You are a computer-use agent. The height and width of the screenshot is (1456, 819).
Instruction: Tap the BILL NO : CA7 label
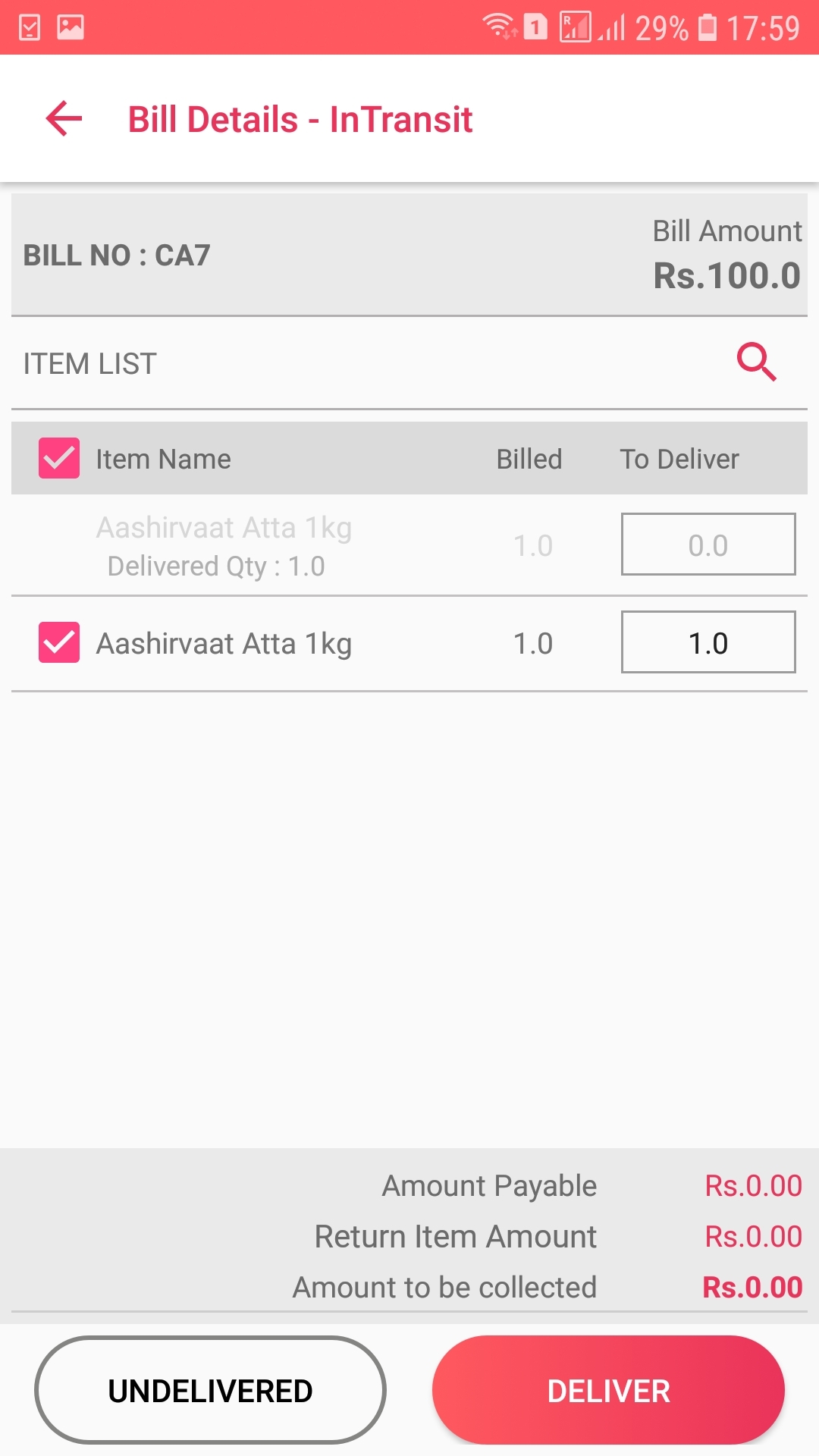pos(117,256)
